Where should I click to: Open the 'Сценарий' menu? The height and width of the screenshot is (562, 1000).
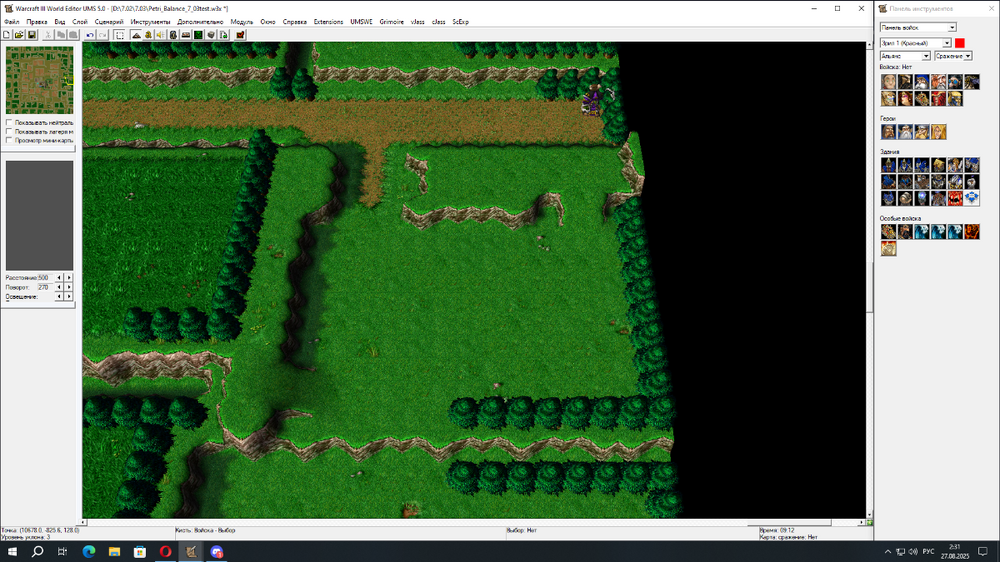(x=109, y=21)
